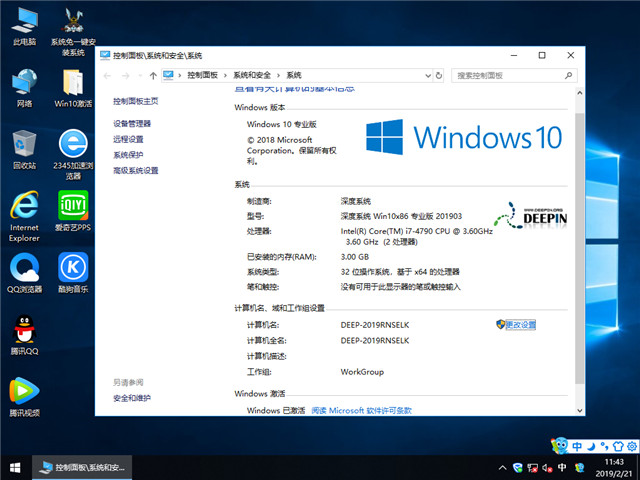Open the IME skin shirt icon
Screen dimensions: 640x480
[x=618, y=446]
